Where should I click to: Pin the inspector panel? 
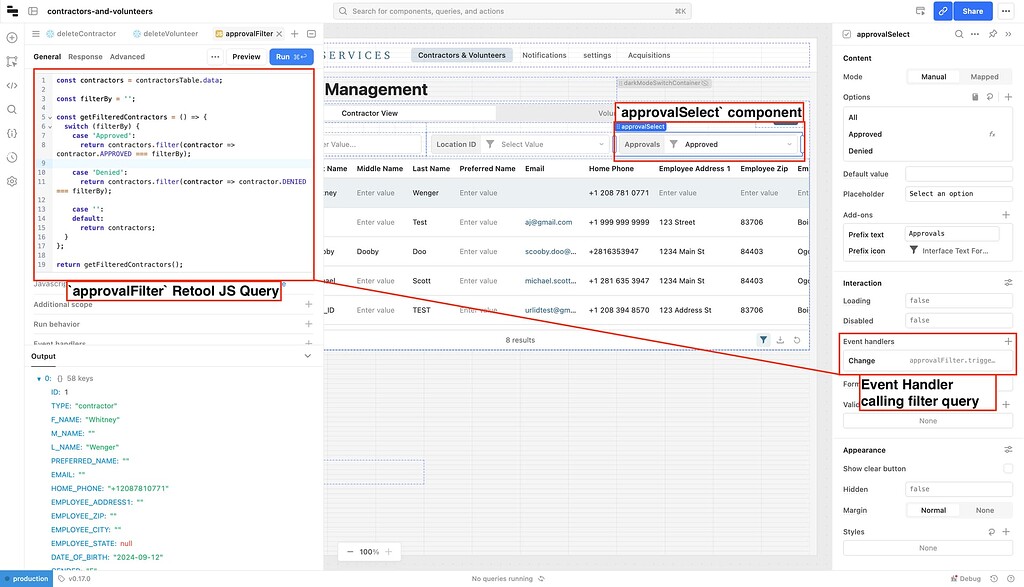click(x=993, y=34)
